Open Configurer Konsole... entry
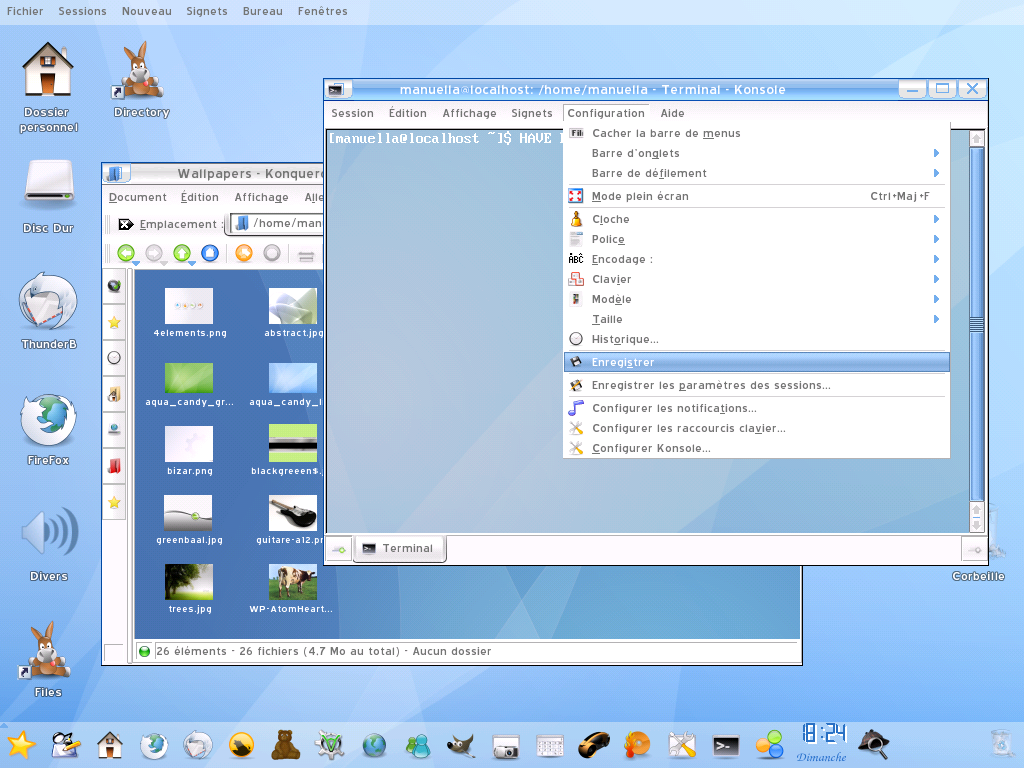The width and height of the screenshot is (1024, 768). (756, 449)
